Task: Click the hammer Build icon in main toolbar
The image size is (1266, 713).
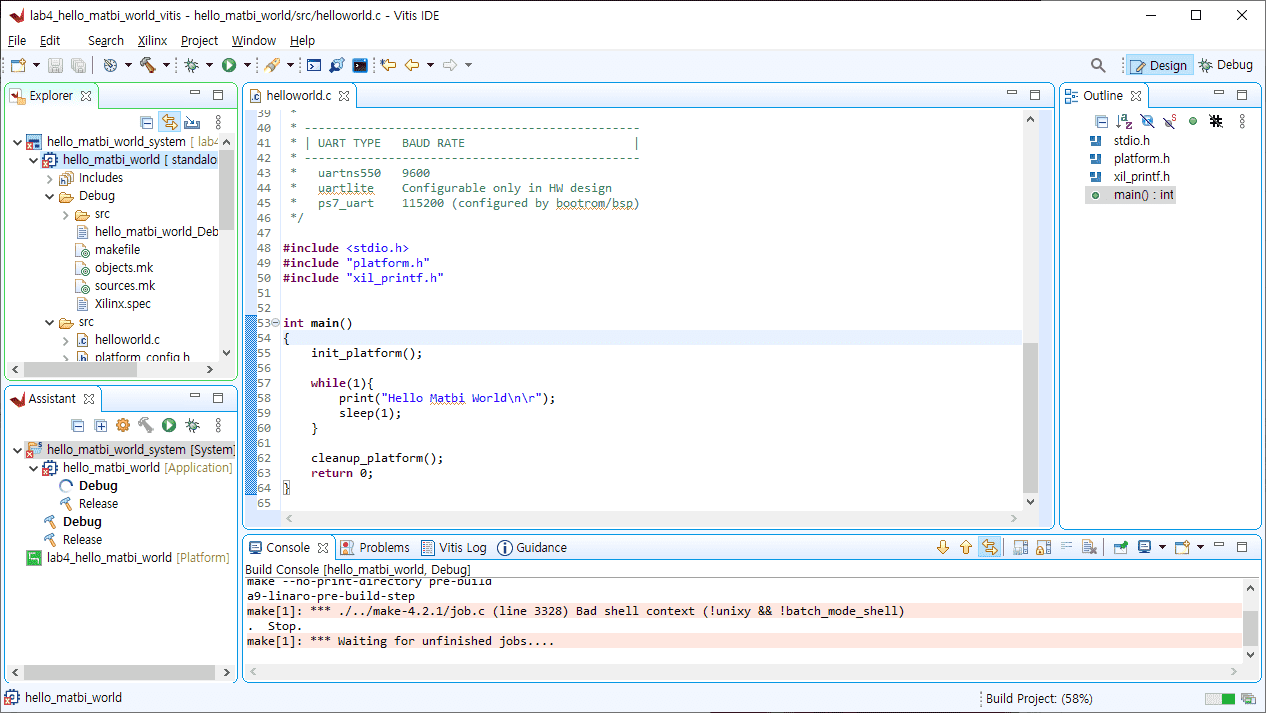Action: click(148, 65)
